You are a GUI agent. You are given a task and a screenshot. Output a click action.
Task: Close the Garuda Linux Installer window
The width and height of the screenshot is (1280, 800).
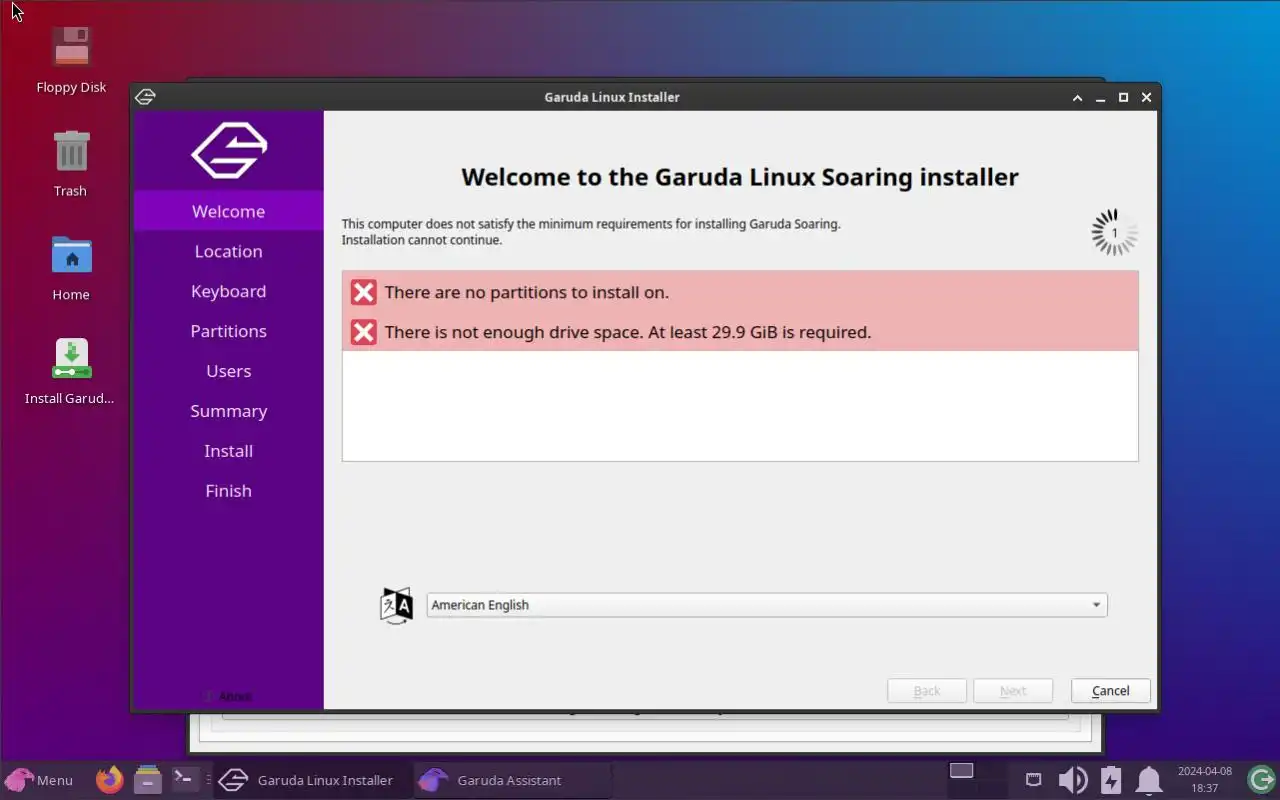pos(1147,97)
